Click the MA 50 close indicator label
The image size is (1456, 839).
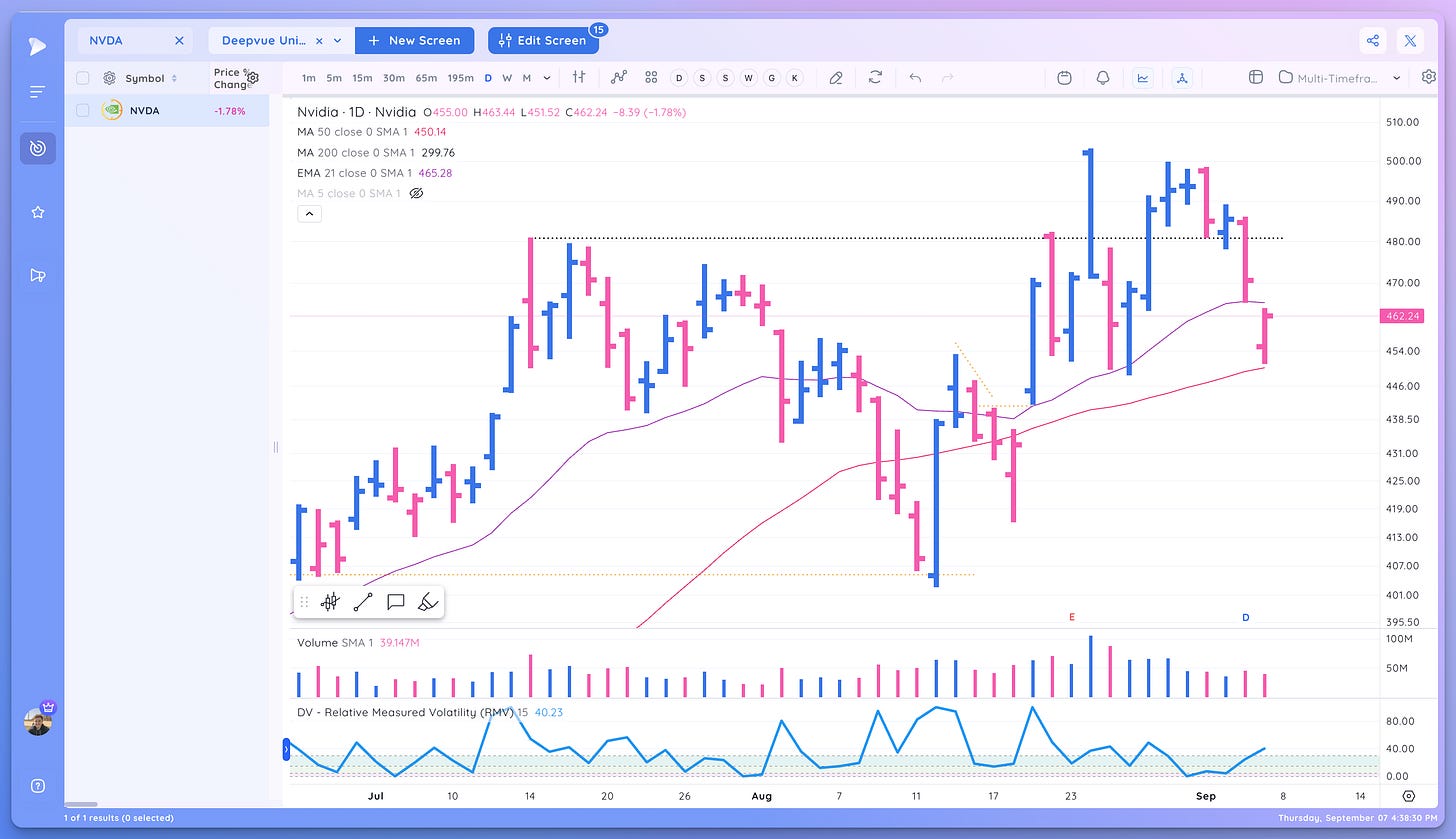click(x=355, y=132)
